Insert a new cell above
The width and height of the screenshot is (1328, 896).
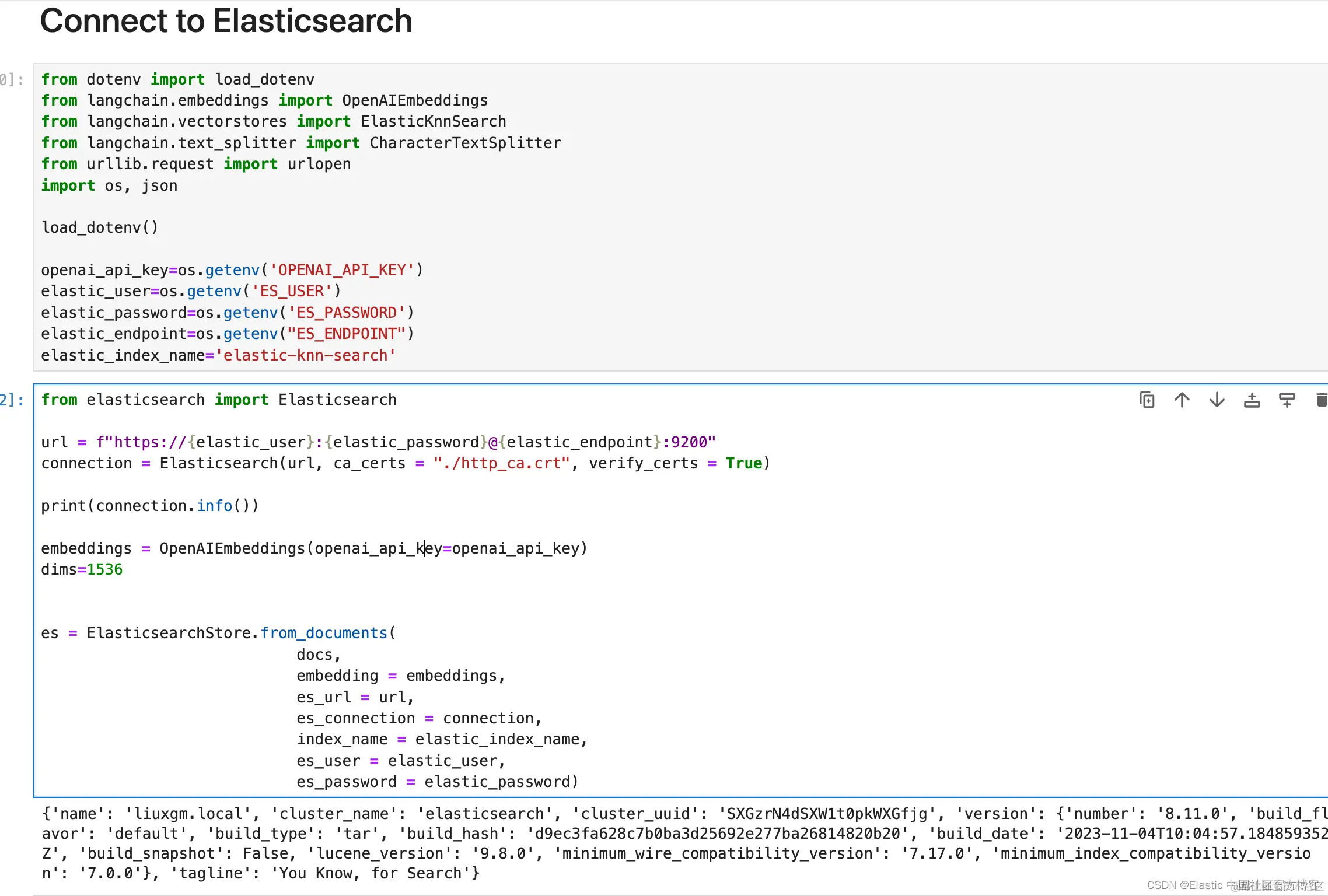click(x=1252, y=400)
